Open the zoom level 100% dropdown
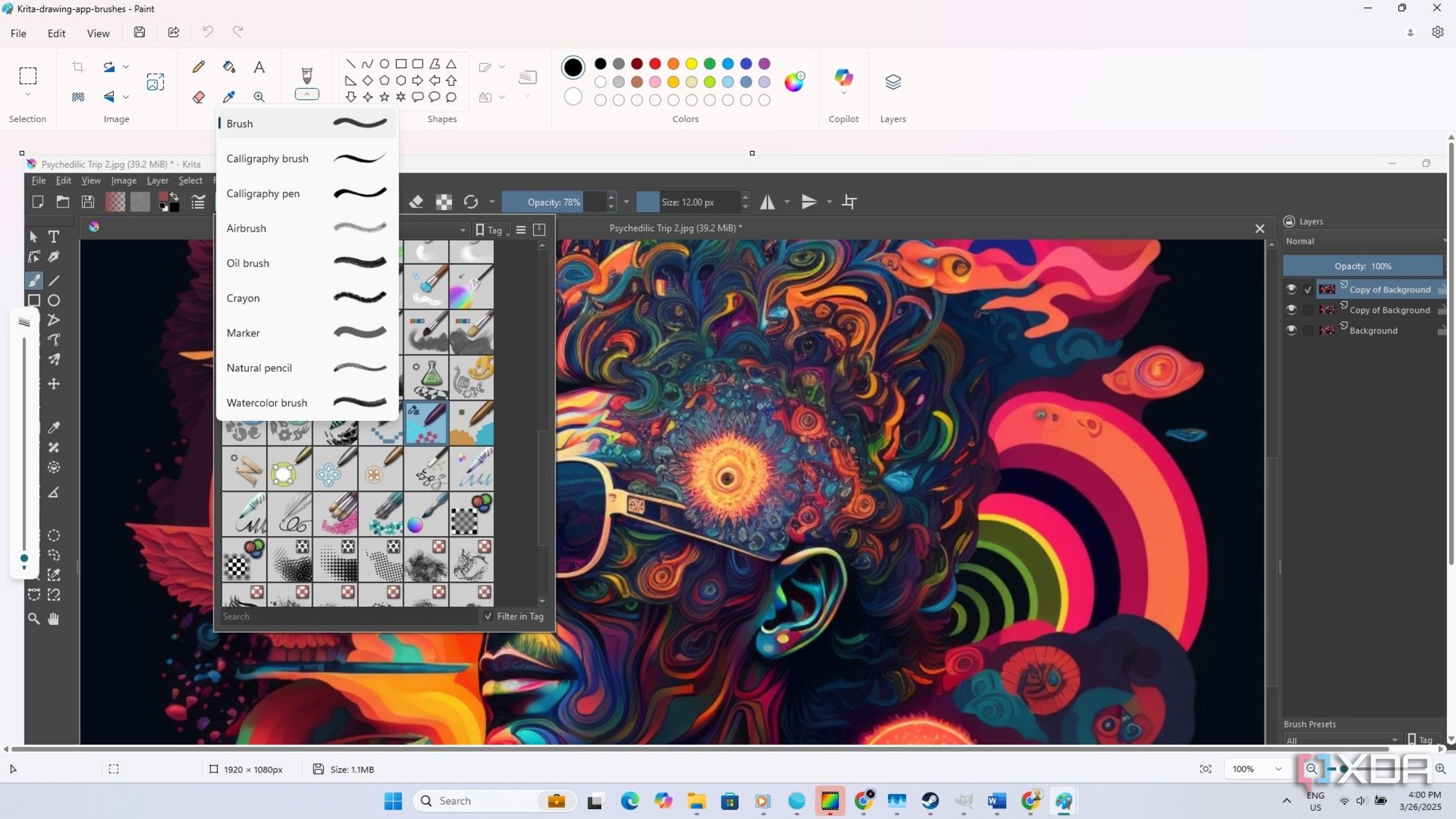 (x=1278, y=768)
